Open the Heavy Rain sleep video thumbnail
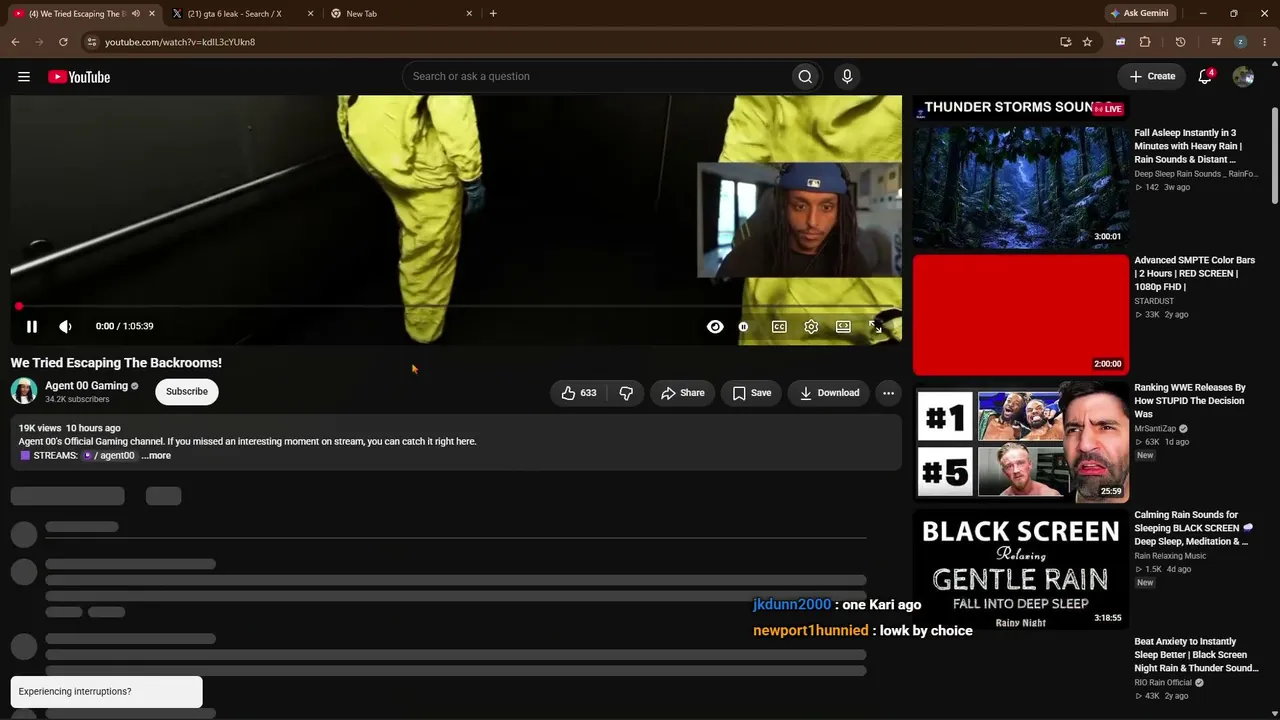The height and width of the screenshot is (720, 1280). point(1021,187)
